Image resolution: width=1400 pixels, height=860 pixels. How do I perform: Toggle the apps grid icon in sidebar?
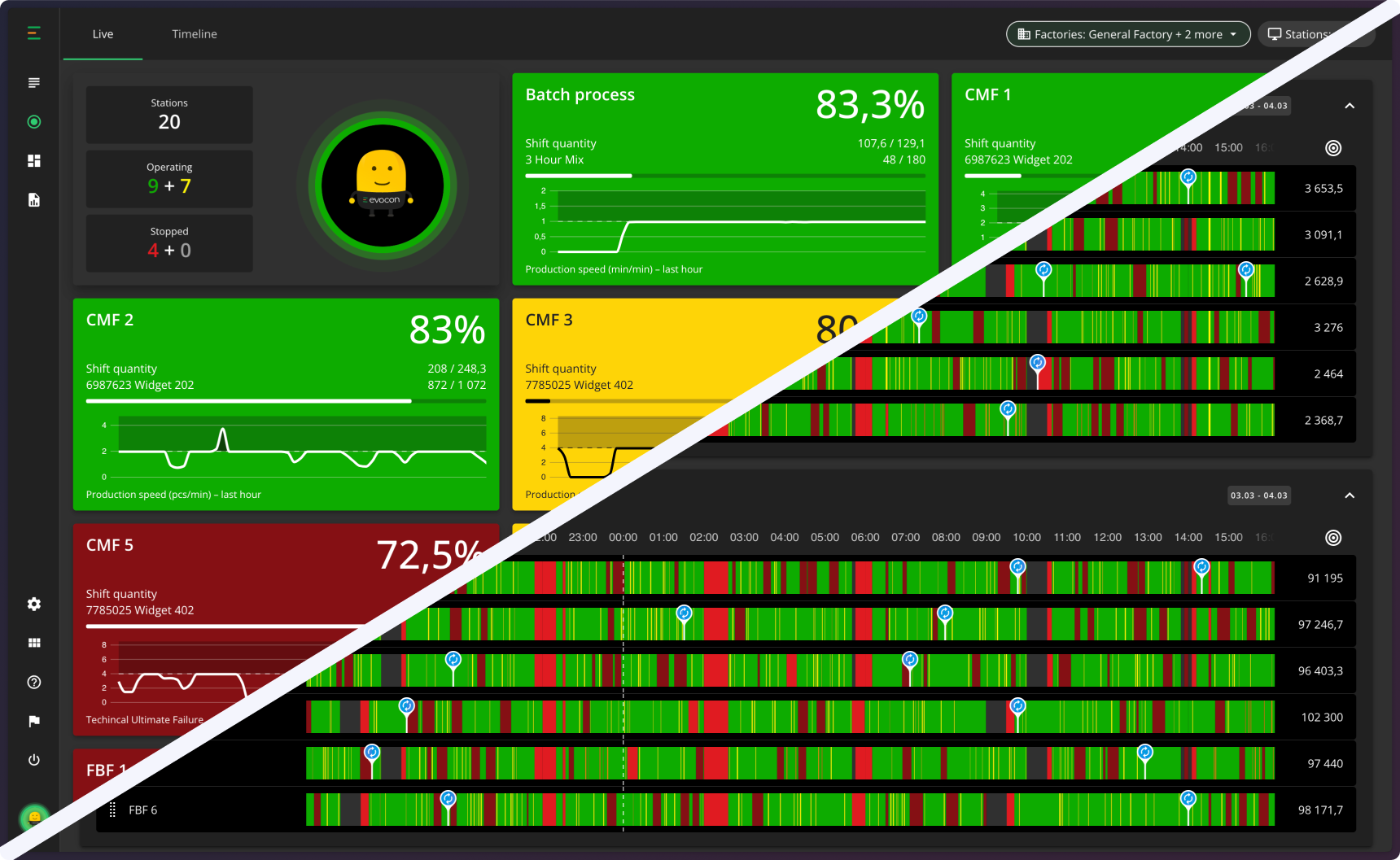33,643
